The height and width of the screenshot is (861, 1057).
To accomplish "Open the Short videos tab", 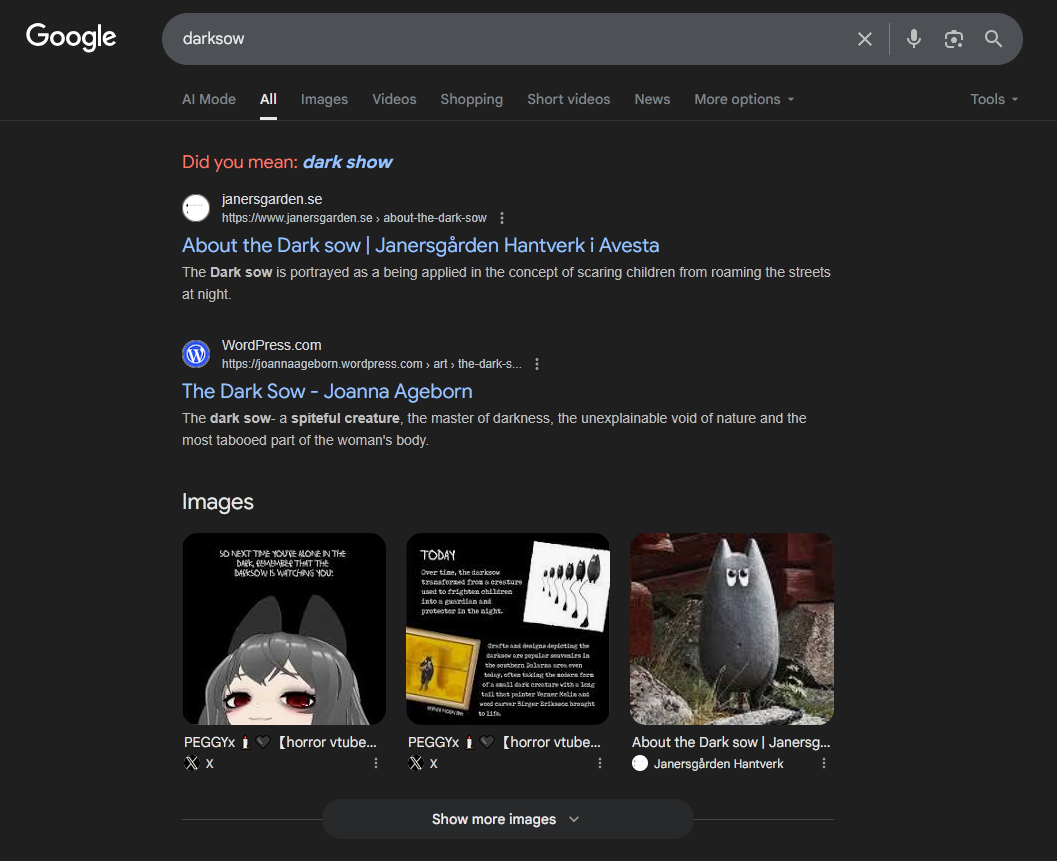I will pos(569,99).
